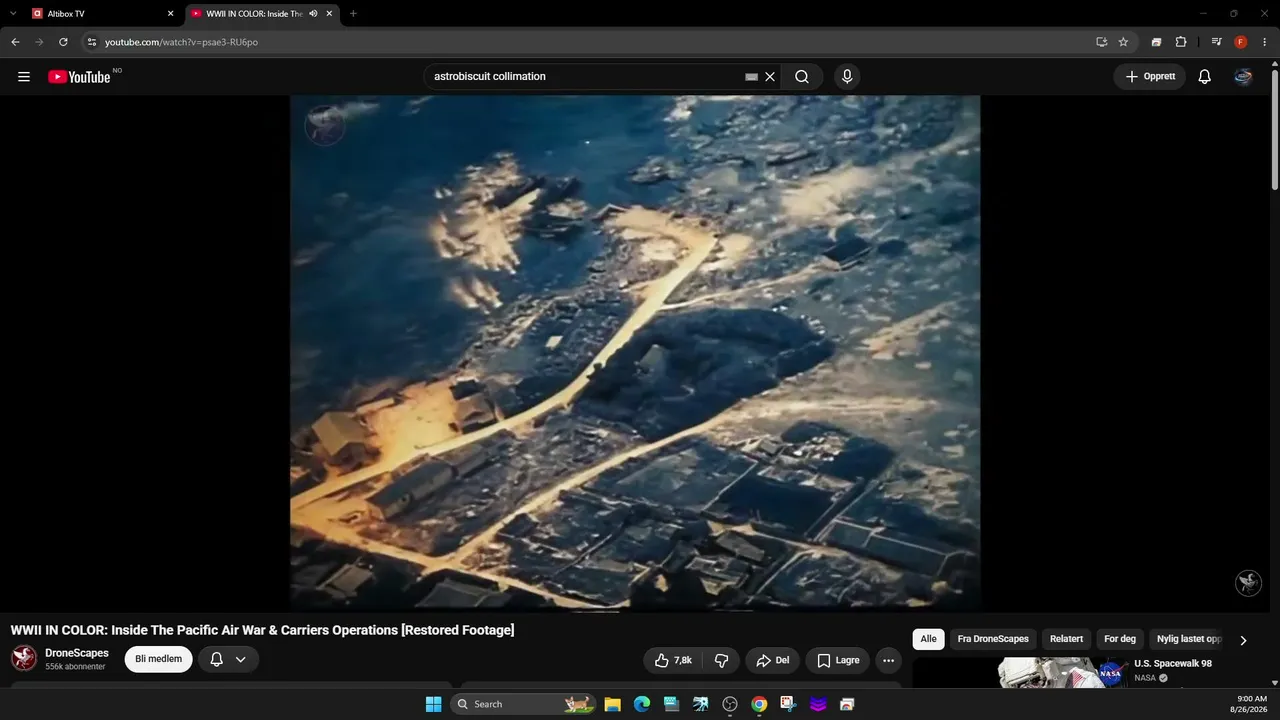Open the YouTube account avatar menu
Screen dimensions: 1280x720
tap(1243, 77)
